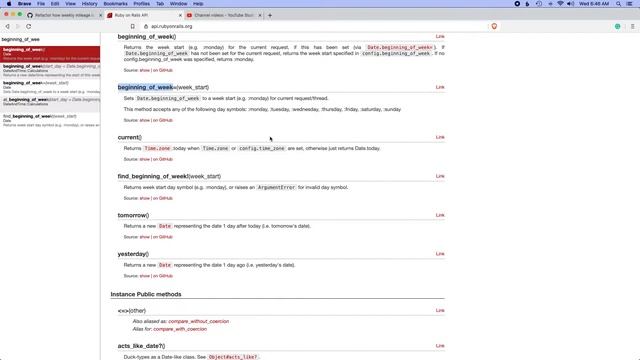Open the Bookmarks menu

tap(116, 4)
